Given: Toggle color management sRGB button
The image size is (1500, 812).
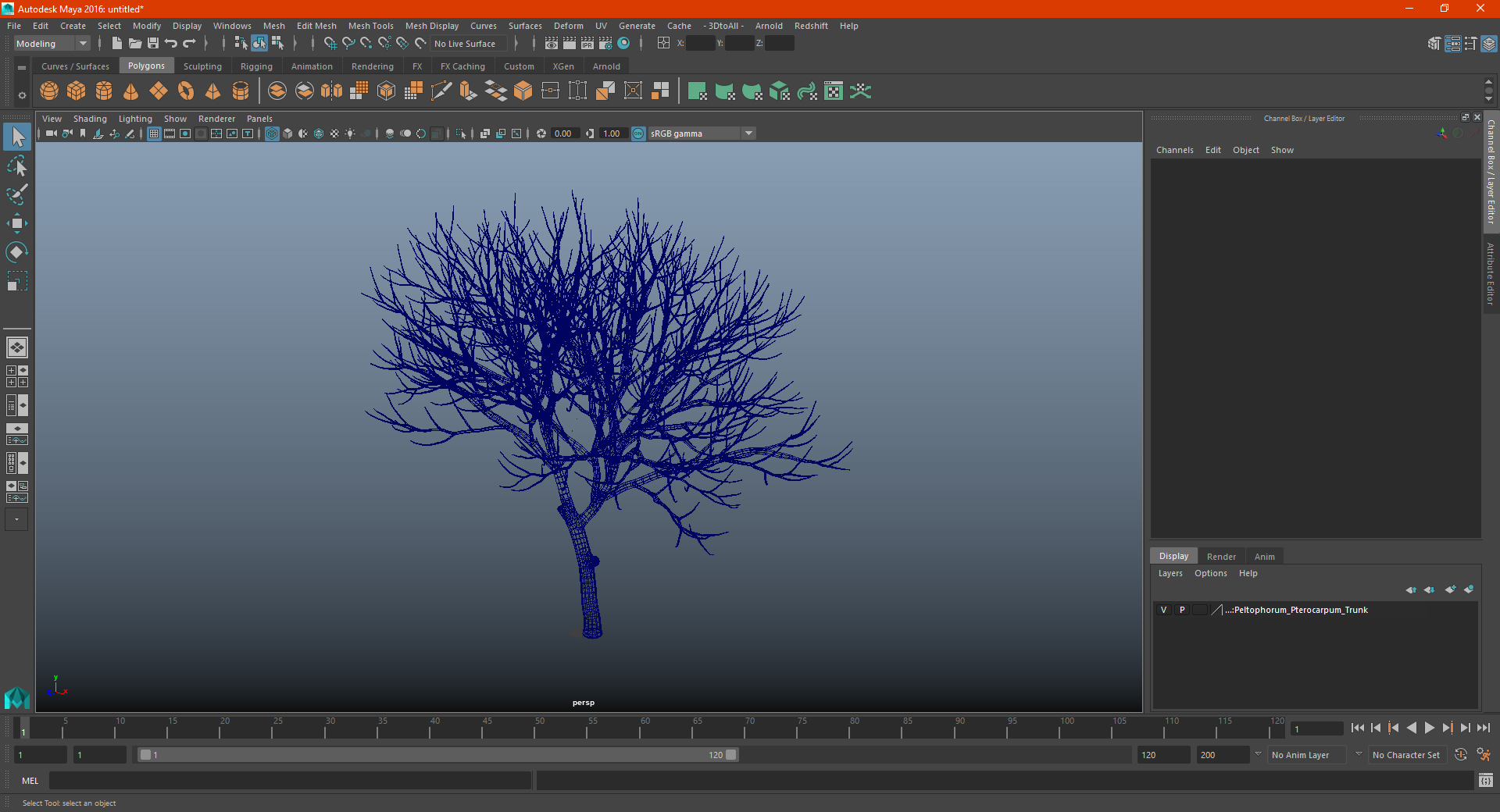Looking at the screenshot, I should point(638,134).
